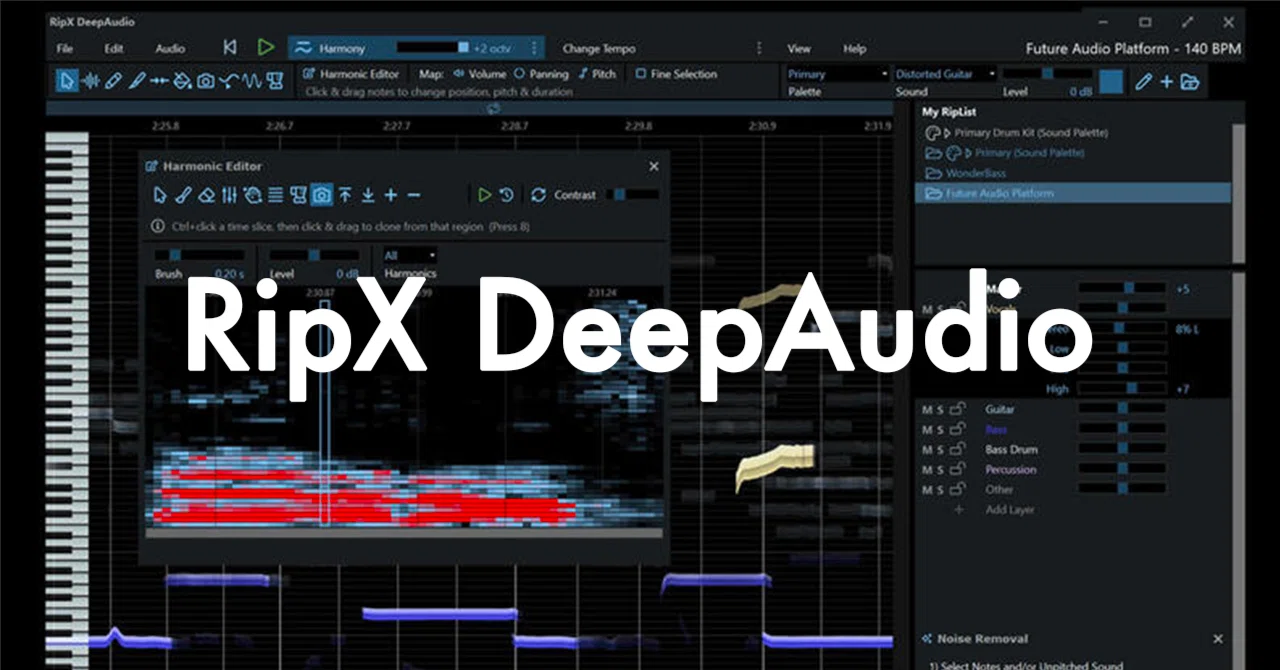Screen dimensions: 1280x670
Task: Click the Harmonic Editor toolbar button
Action: [351, 74]
